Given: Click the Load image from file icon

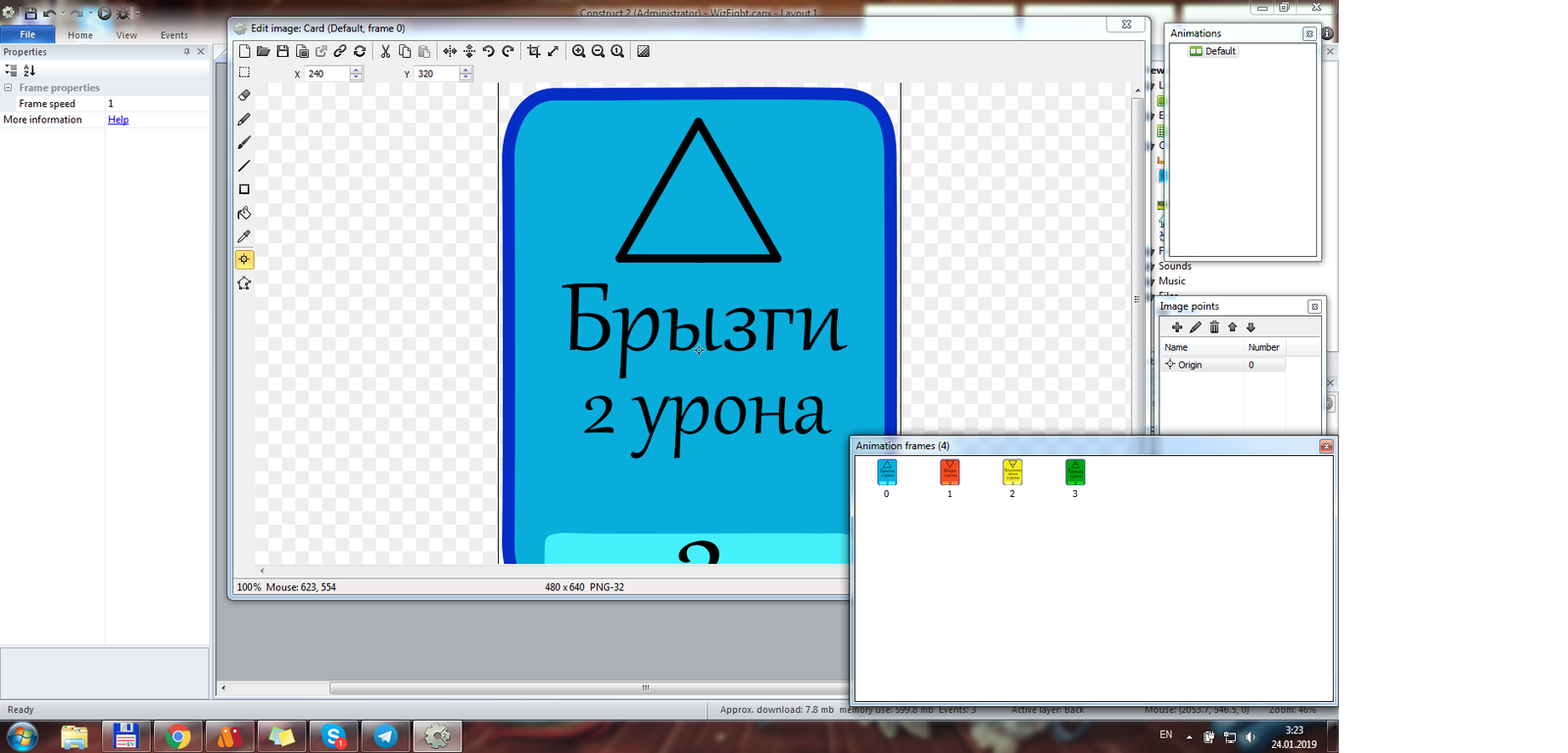Looking at the screenshot, I should (x=264, y=51).
